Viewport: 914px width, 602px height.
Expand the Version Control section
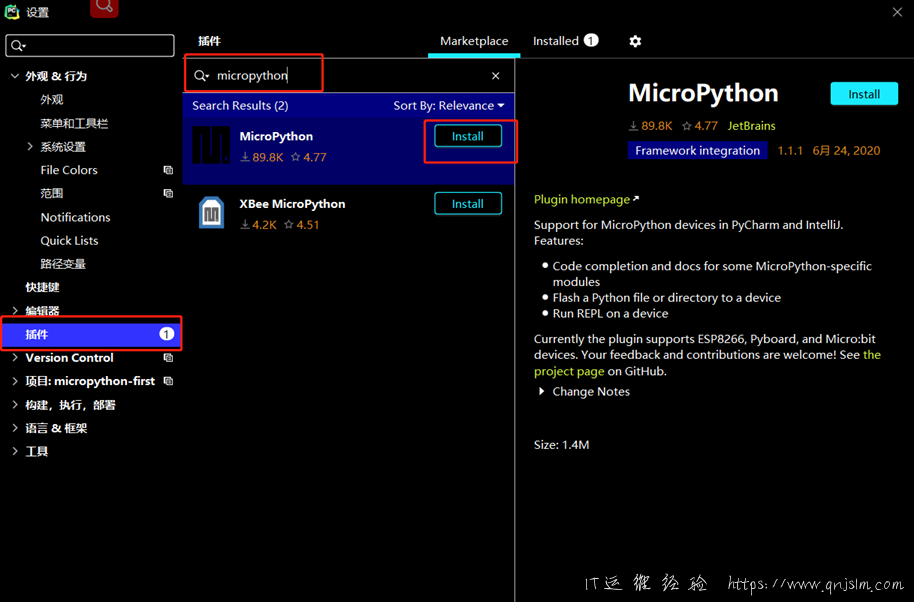coord(15,358)
